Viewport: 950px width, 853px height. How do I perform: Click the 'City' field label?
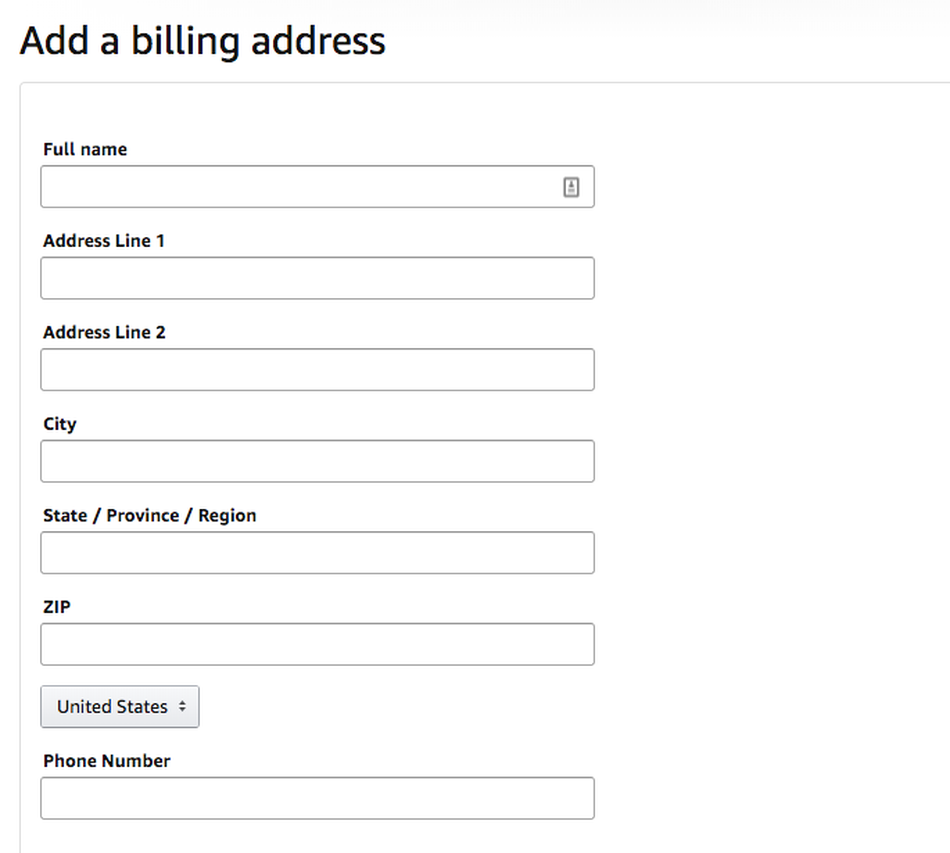coord(59,424)
